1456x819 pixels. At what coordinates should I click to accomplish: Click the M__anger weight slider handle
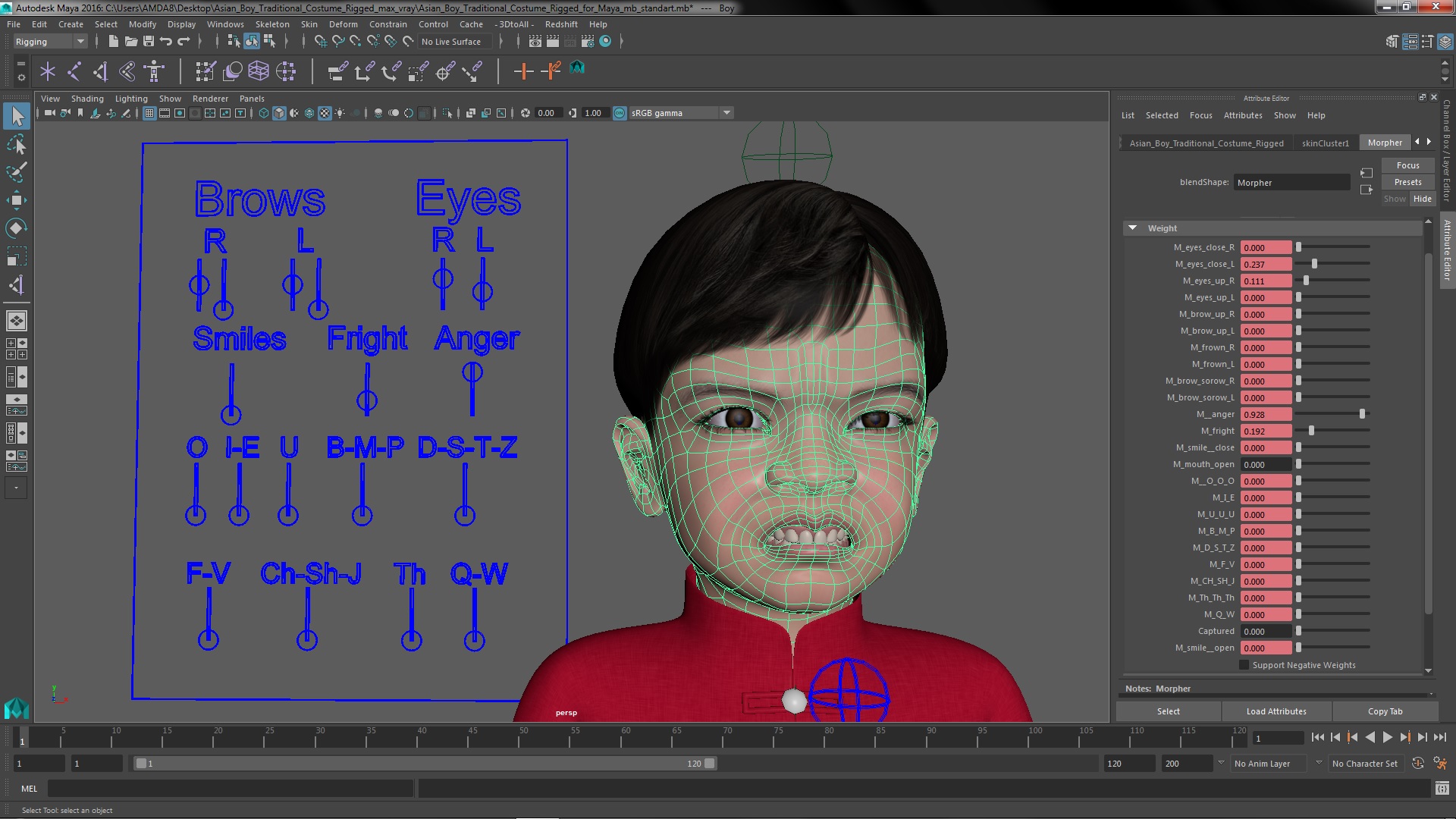(1362, 414)
